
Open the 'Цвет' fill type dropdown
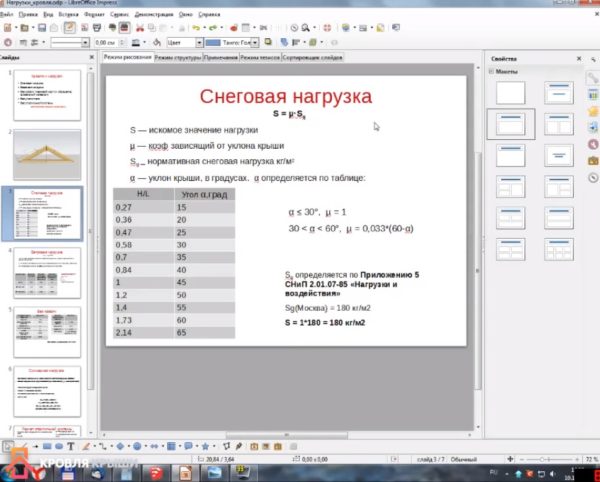199,42
